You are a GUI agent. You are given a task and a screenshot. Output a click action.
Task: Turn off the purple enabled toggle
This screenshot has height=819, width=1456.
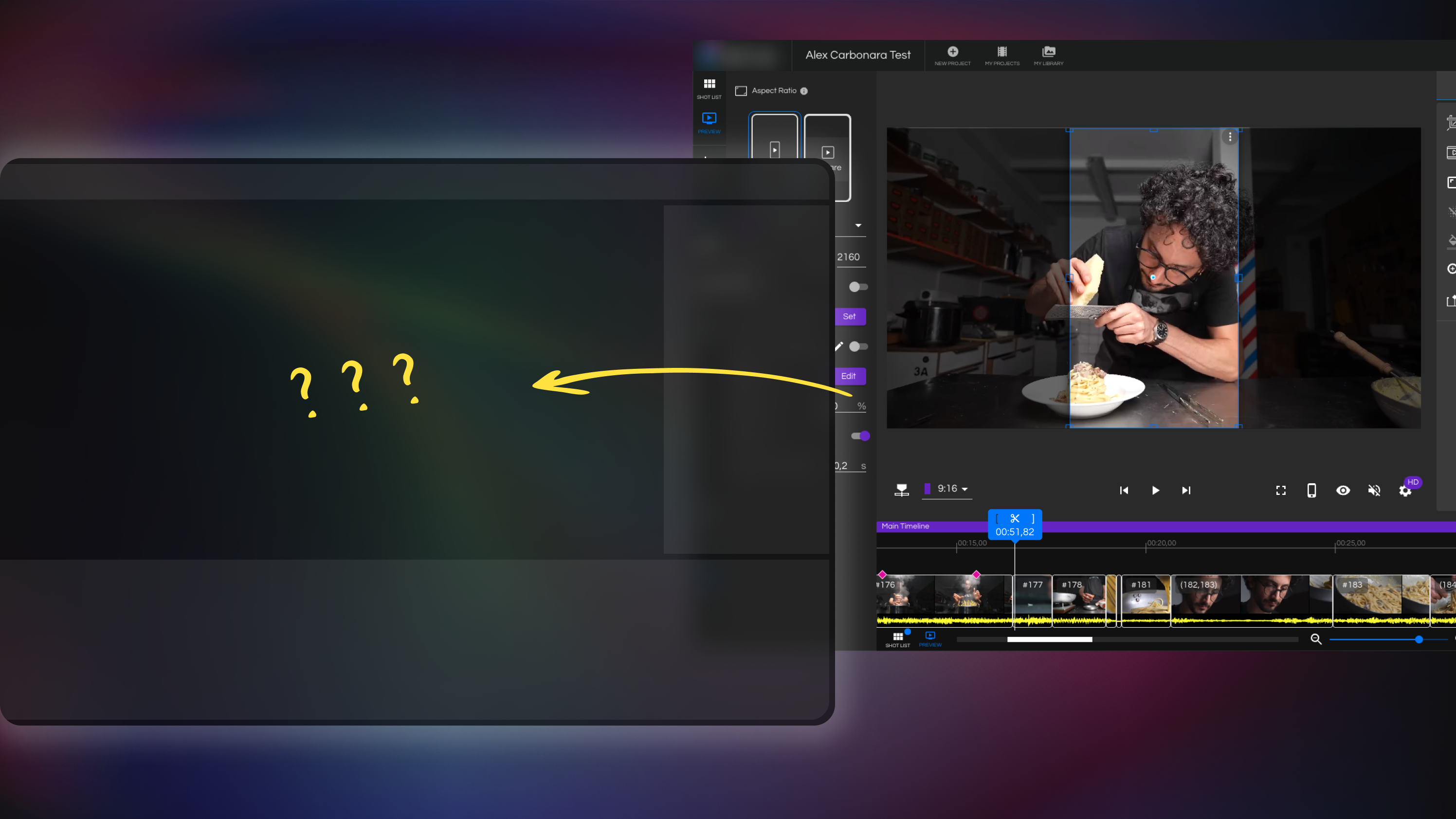(860, 436)
